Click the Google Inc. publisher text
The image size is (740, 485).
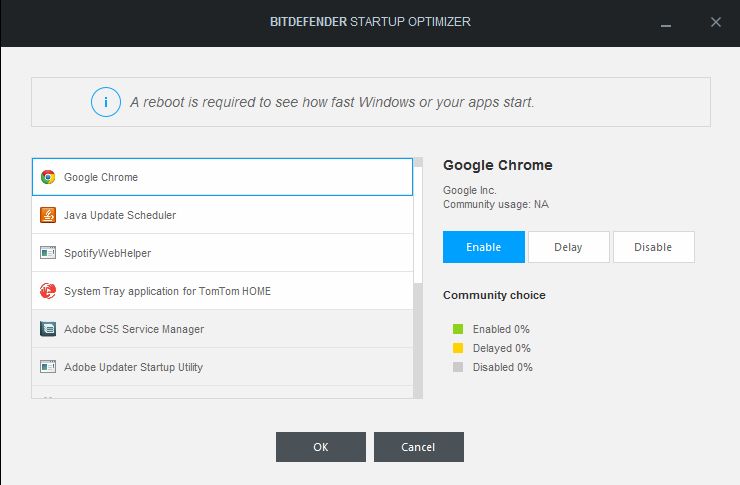[470, 190]
